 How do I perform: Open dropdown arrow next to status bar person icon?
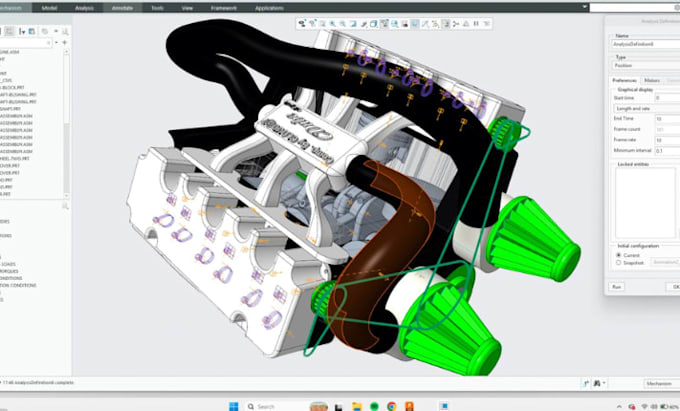pos(604,383)
